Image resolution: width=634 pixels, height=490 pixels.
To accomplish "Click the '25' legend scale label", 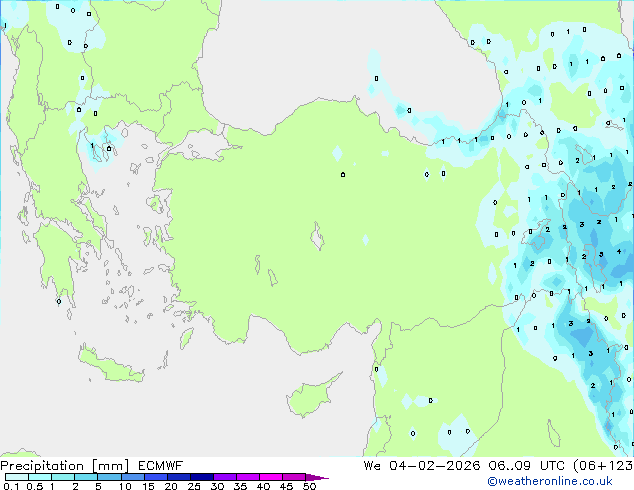I will pyautogui.click(x=194, y=486).
